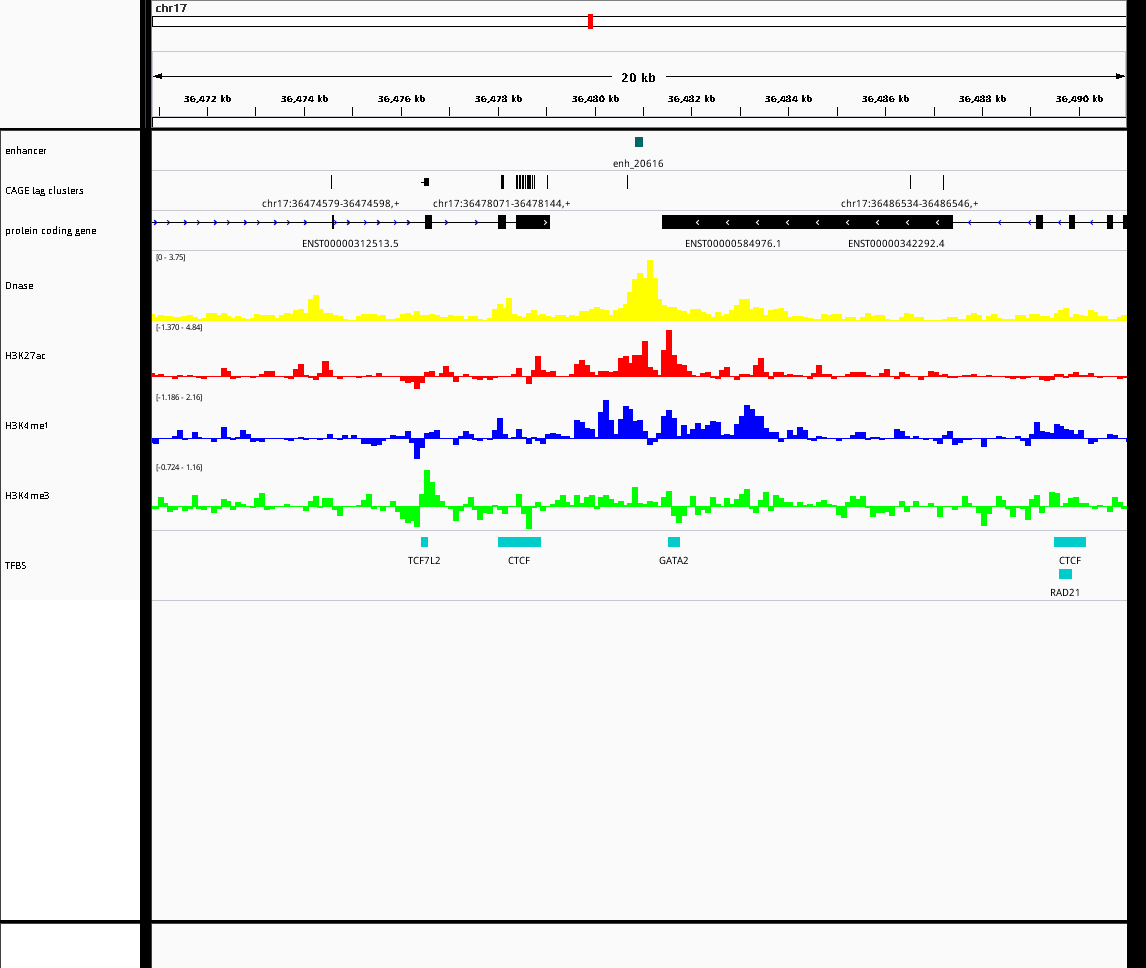Screen dimensions: 1146x968
Task: Select the enhancer track name
Action: (x=26, y=151)
